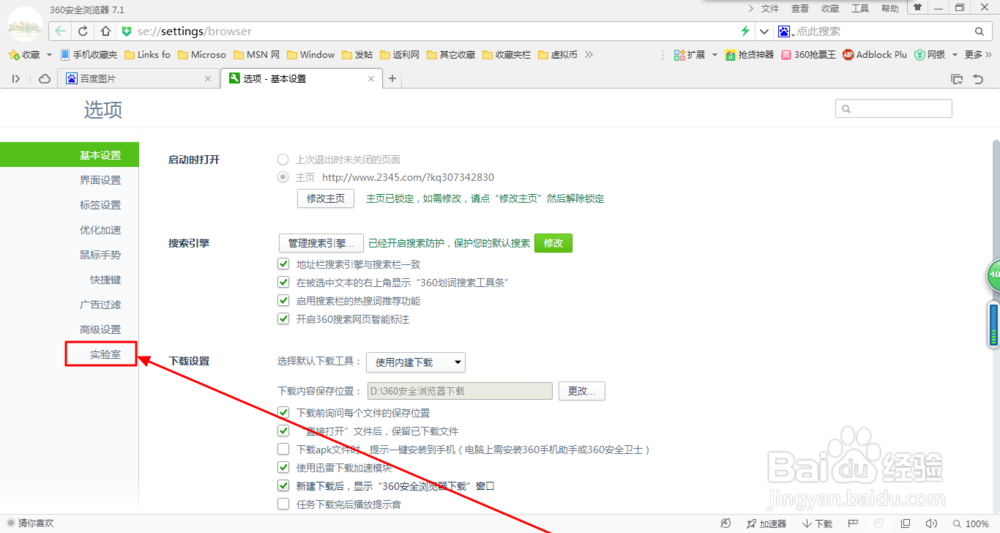The height and width of the screenshot is (533, 1000).
Task: Open the 网银 banking extension
Action: [x=930, y=55]
